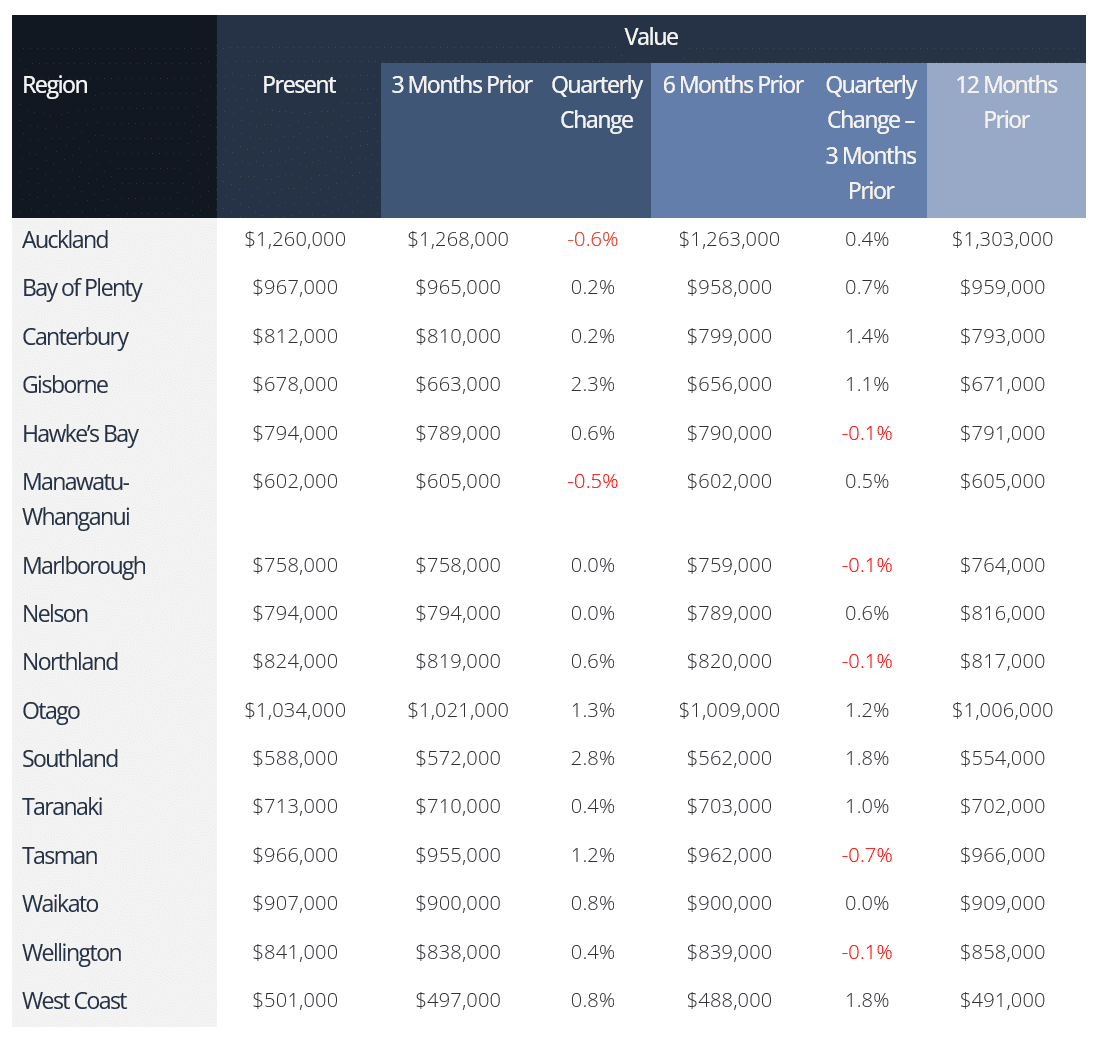Select the Manawatu-Whanganui region label
The height and width of the screenshot is (1047, 1103).
[x=76, y=499]
